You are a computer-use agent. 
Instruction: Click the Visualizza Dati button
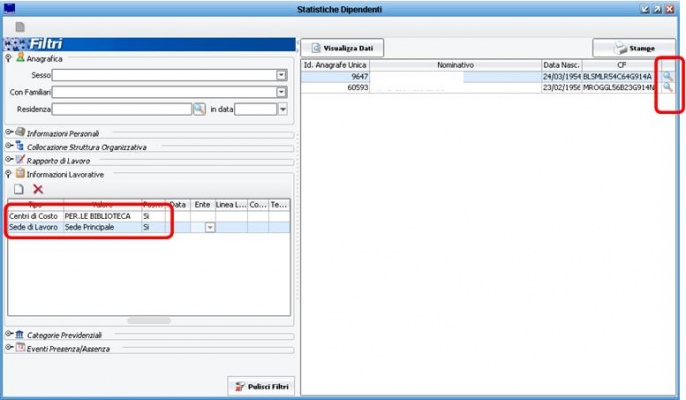tap(343, 48)
